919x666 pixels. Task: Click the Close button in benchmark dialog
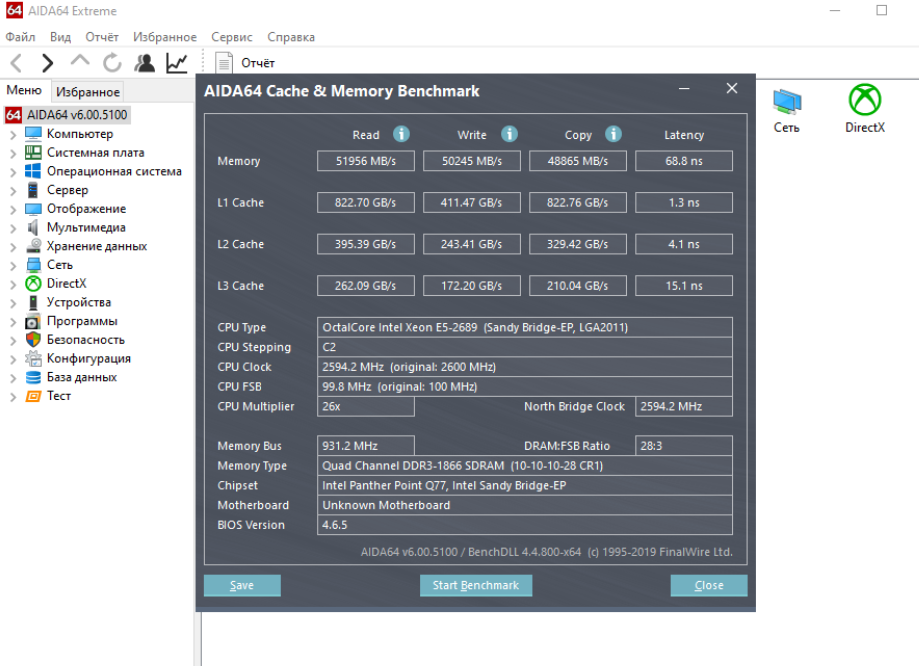[709, 585]
